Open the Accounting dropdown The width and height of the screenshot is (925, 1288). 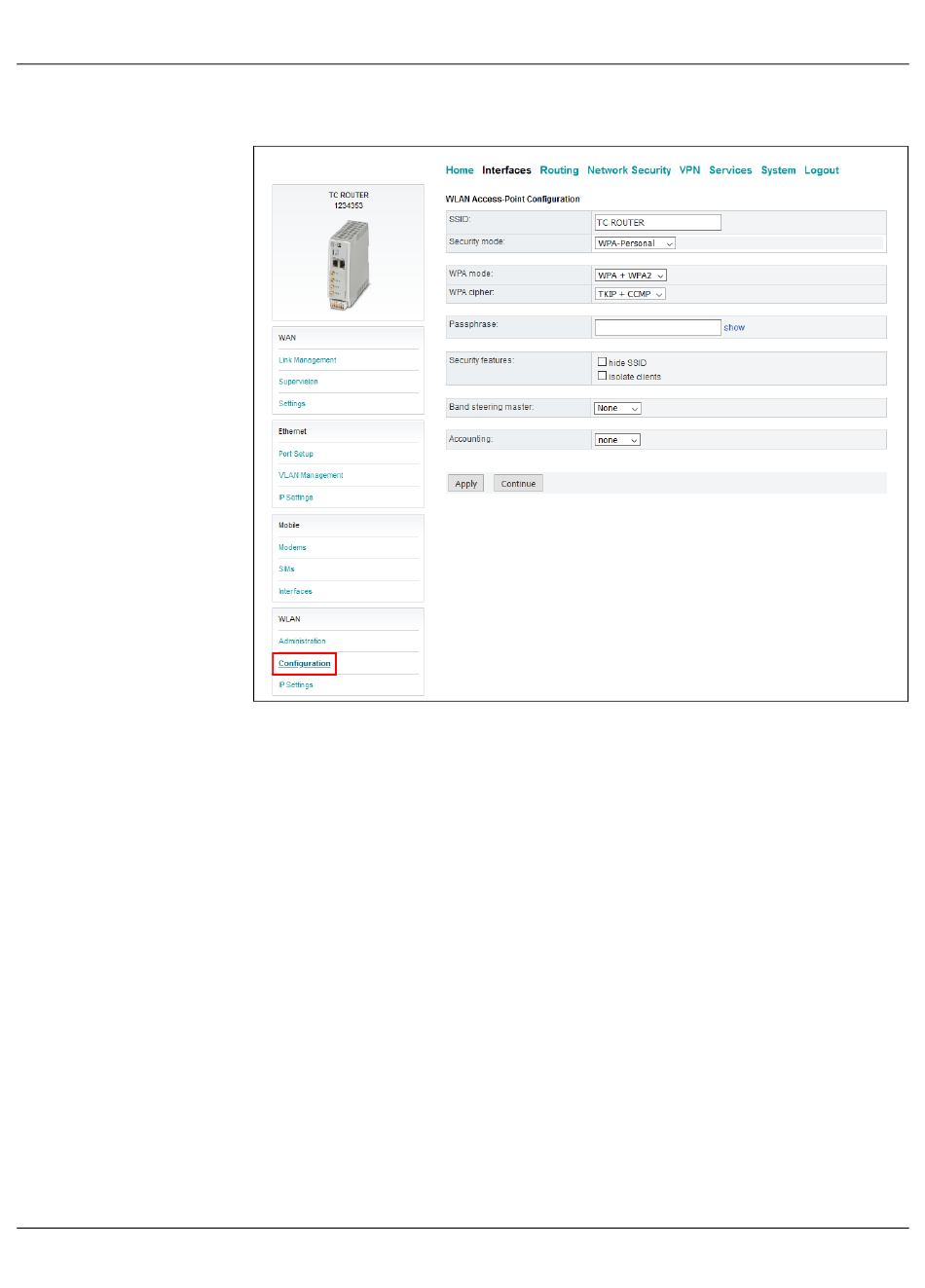coord(617,440)
